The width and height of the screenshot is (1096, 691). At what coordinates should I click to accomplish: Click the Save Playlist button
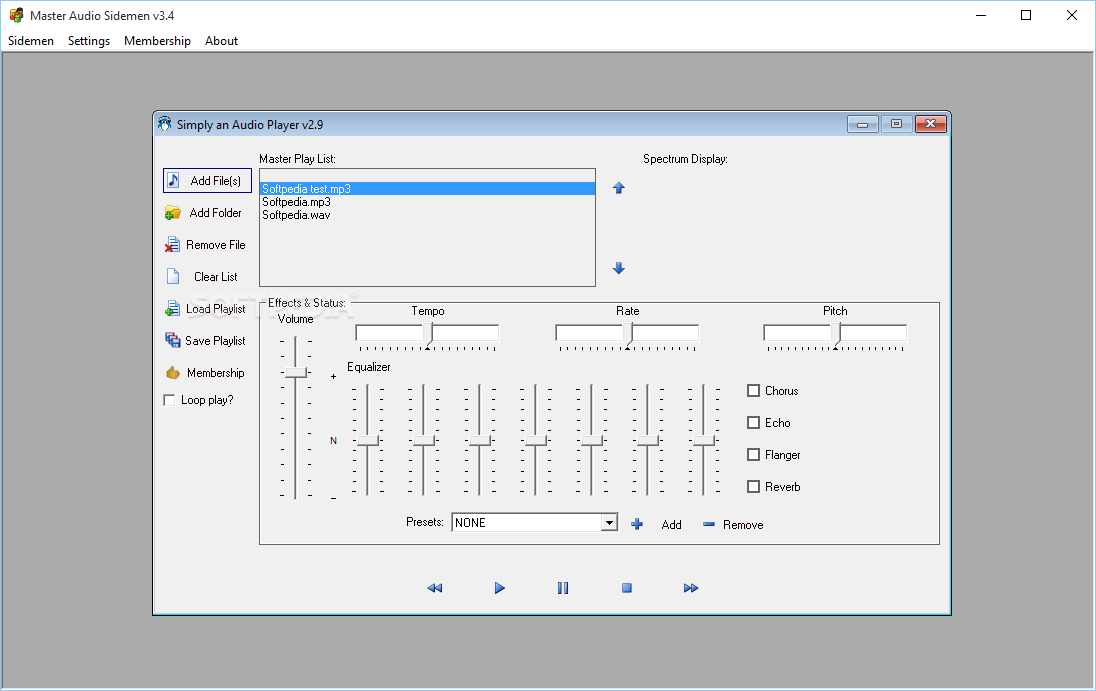pos(207,341)
